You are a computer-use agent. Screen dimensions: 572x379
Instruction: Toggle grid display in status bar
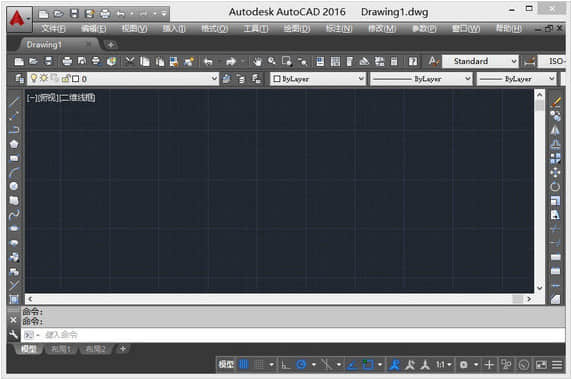[x=243, y=364]
